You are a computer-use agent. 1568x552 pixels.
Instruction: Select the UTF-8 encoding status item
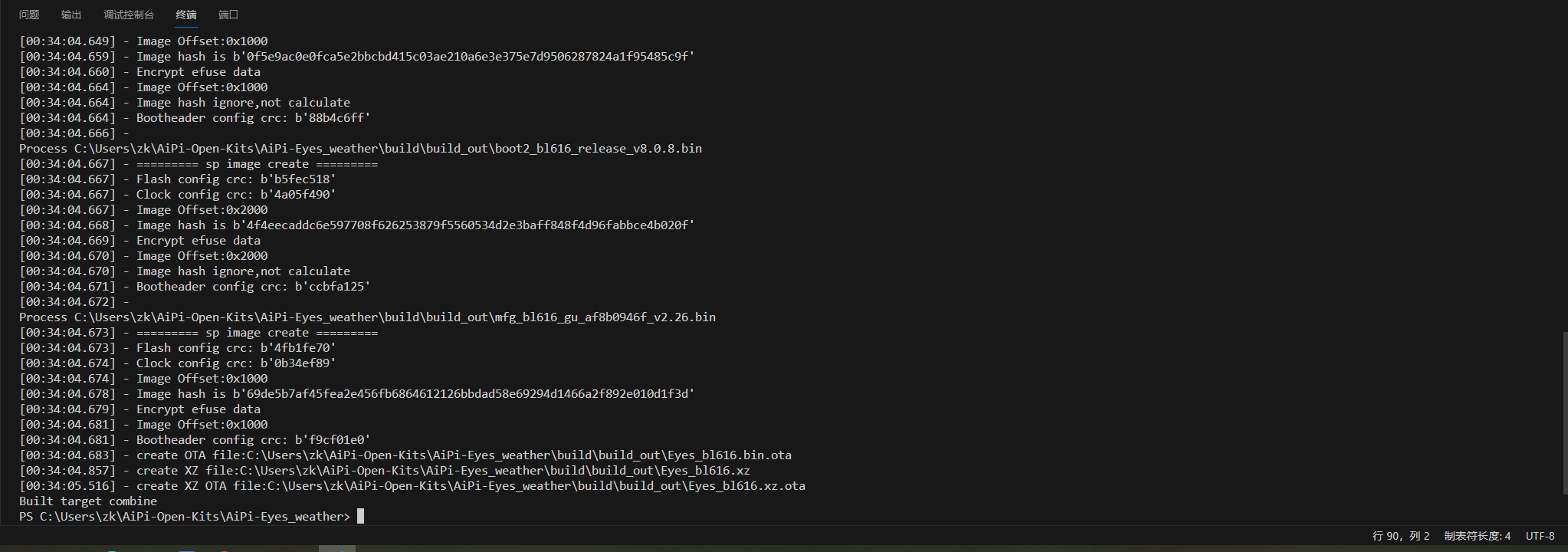pos(1540,536)
